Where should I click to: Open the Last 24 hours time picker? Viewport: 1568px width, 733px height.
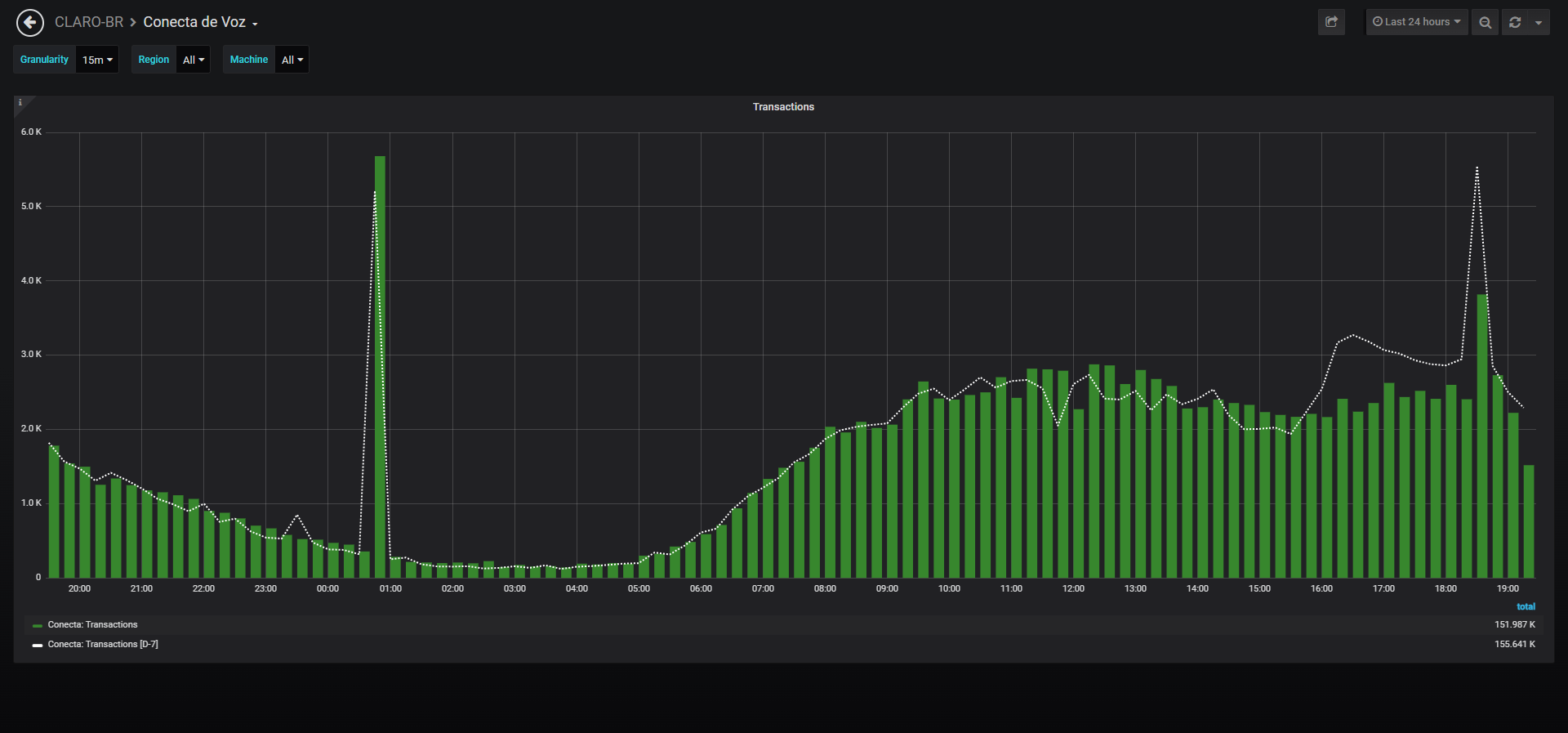coord(1417,22)
